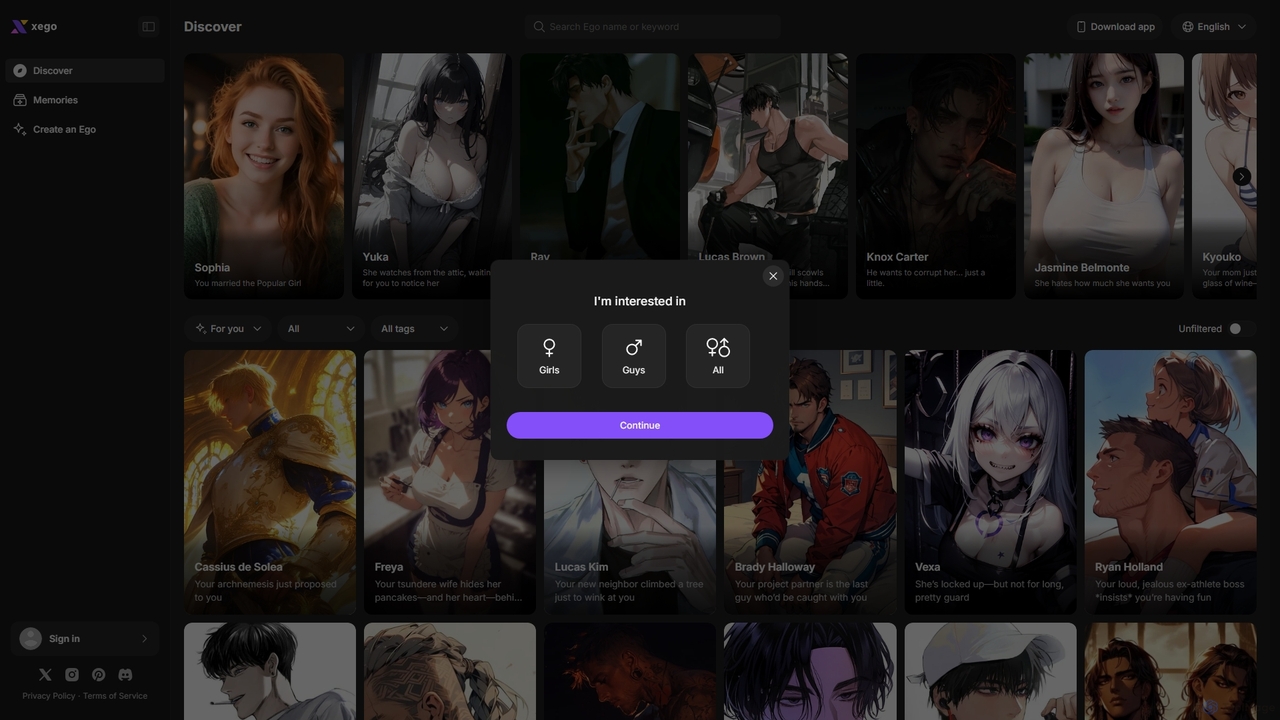Open the Sophia character card
The width and height of the screenshot is (1280, 720).
point(264,176)
